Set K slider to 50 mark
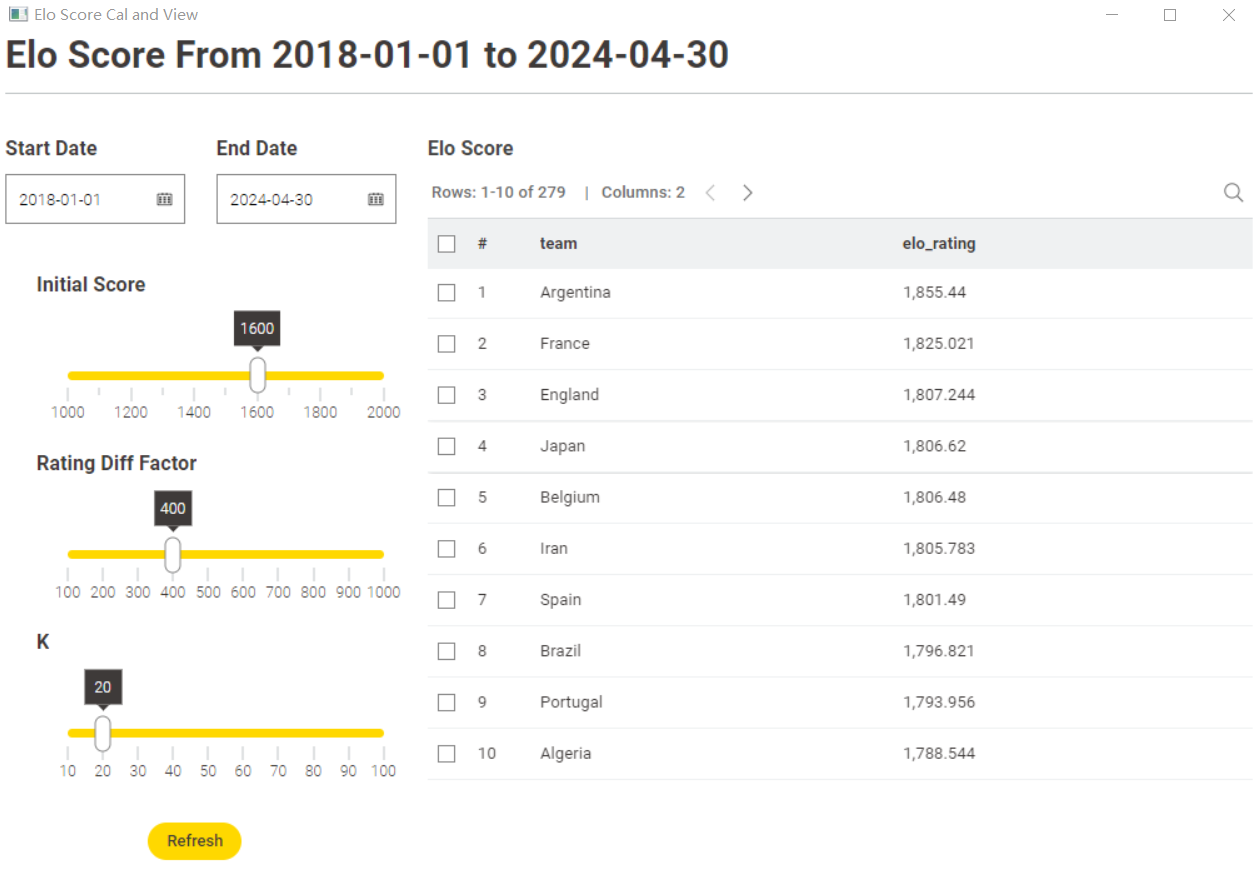Image resolution: width=1254 pixels, height=878 pixels. [208, 733]
